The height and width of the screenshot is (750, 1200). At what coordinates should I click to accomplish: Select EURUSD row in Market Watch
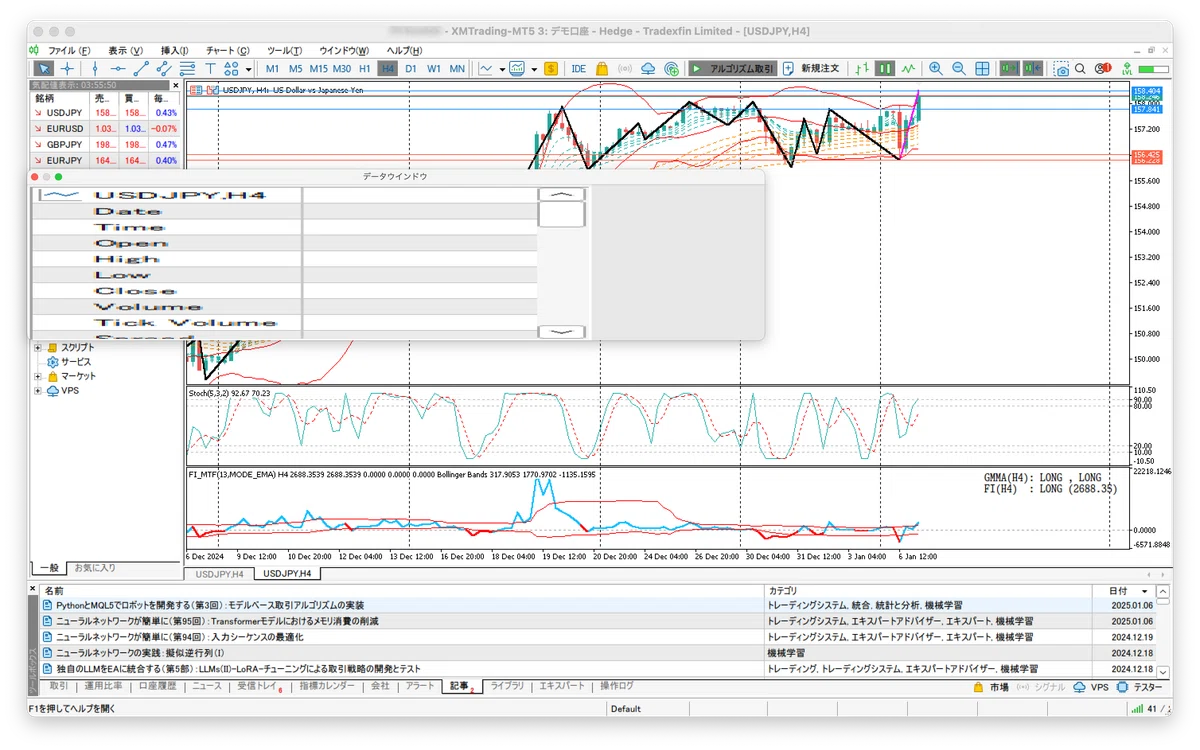pos(106,129)
